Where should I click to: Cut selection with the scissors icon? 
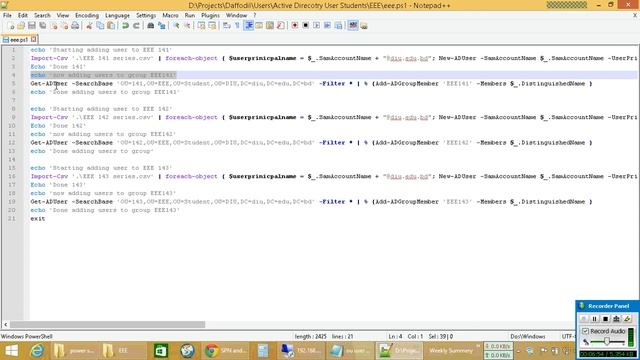coord(89,26)
